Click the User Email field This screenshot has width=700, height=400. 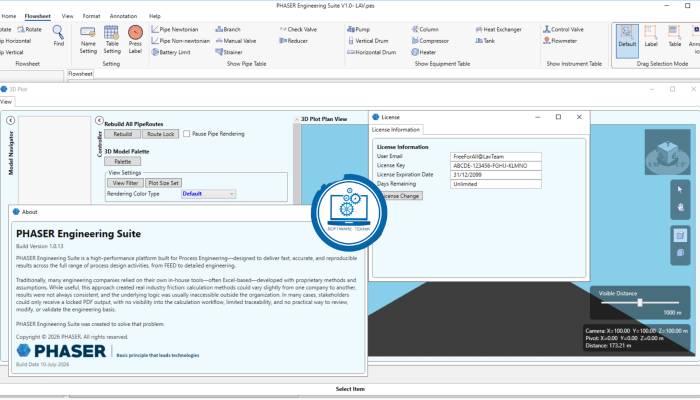pyautogui.click(x=496, y=157)
